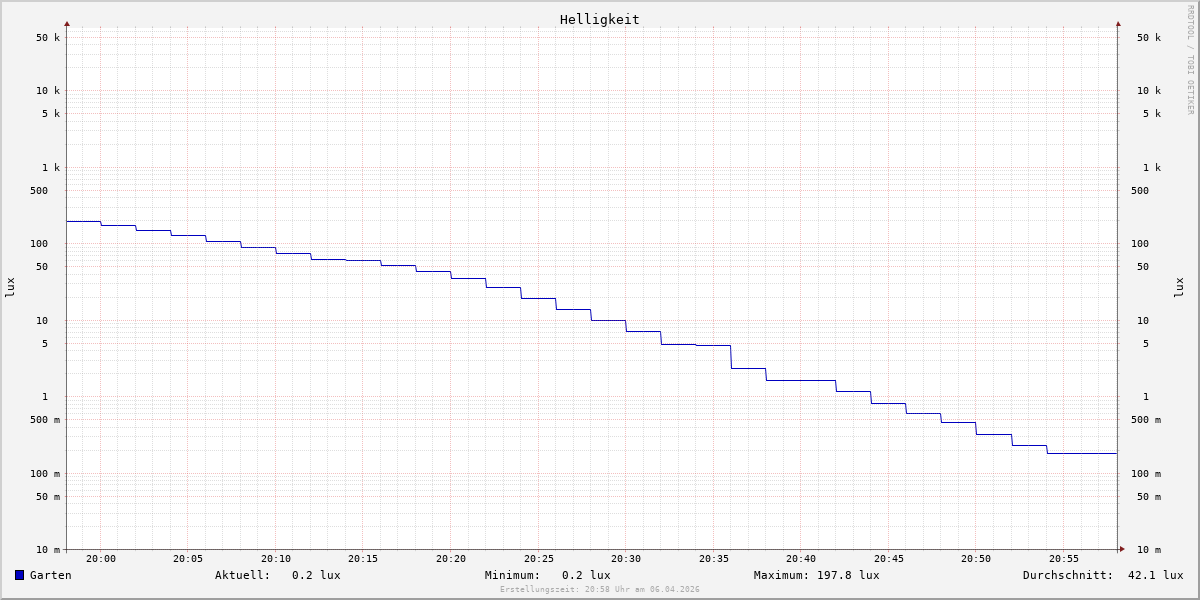
Task: Click the red arrow atop right y-axis
Action: (x=1118, y=23)
